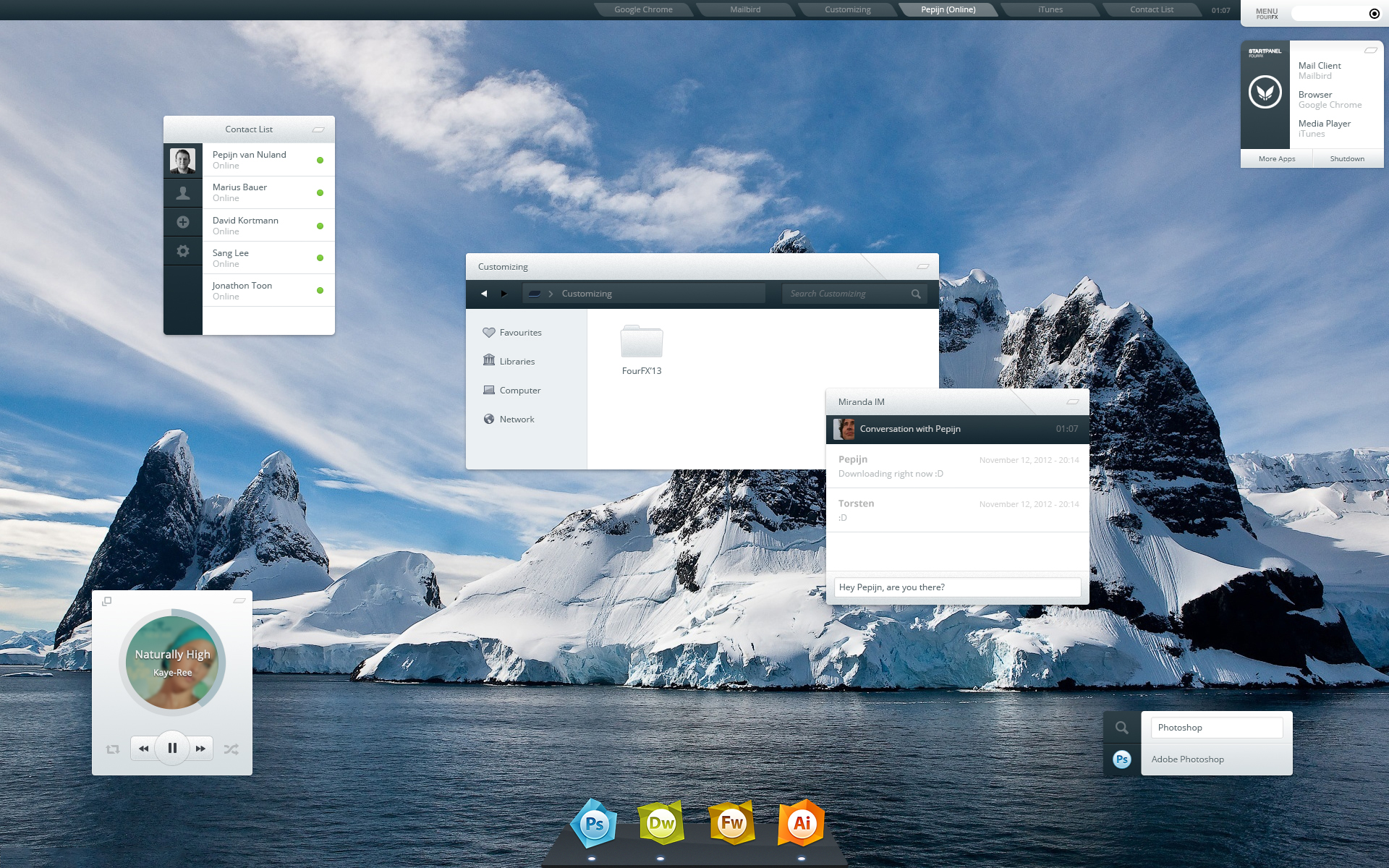Viewport: 1389px width, 868px height.
Task: Open contact list settings gear
Action: pos(183,251)
